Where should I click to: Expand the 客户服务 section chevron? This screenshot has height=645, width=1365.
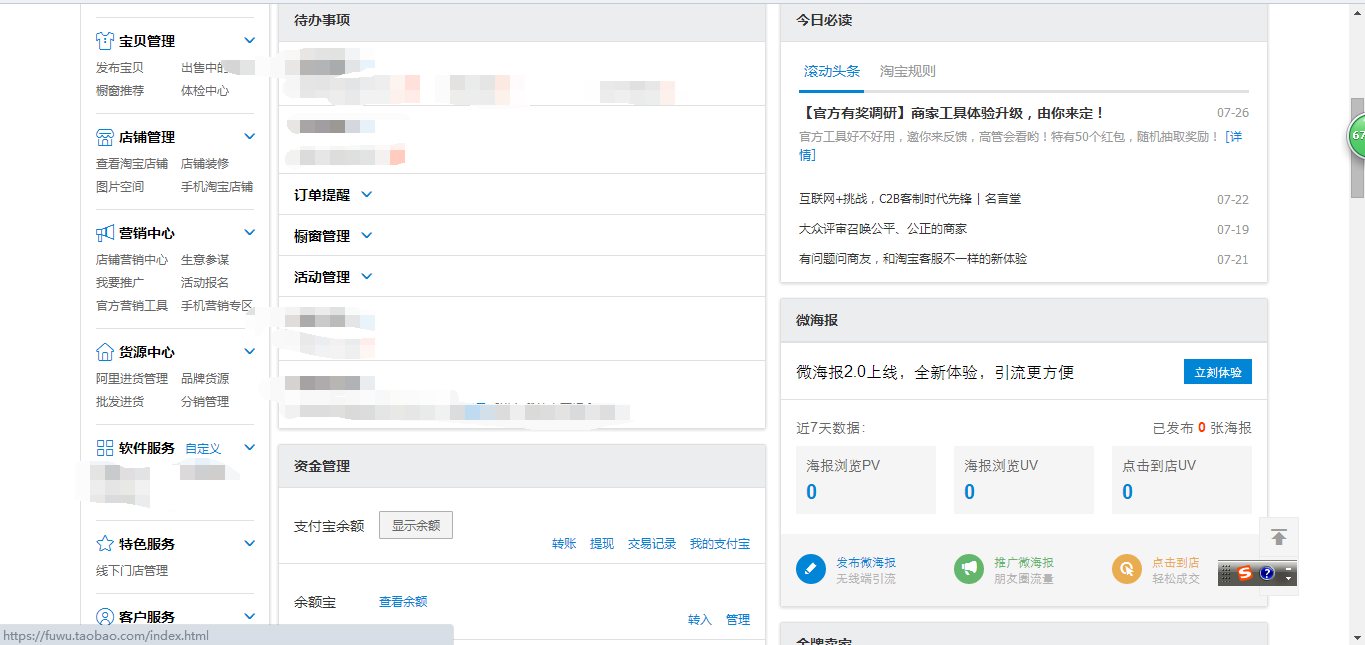click(250, 616)
